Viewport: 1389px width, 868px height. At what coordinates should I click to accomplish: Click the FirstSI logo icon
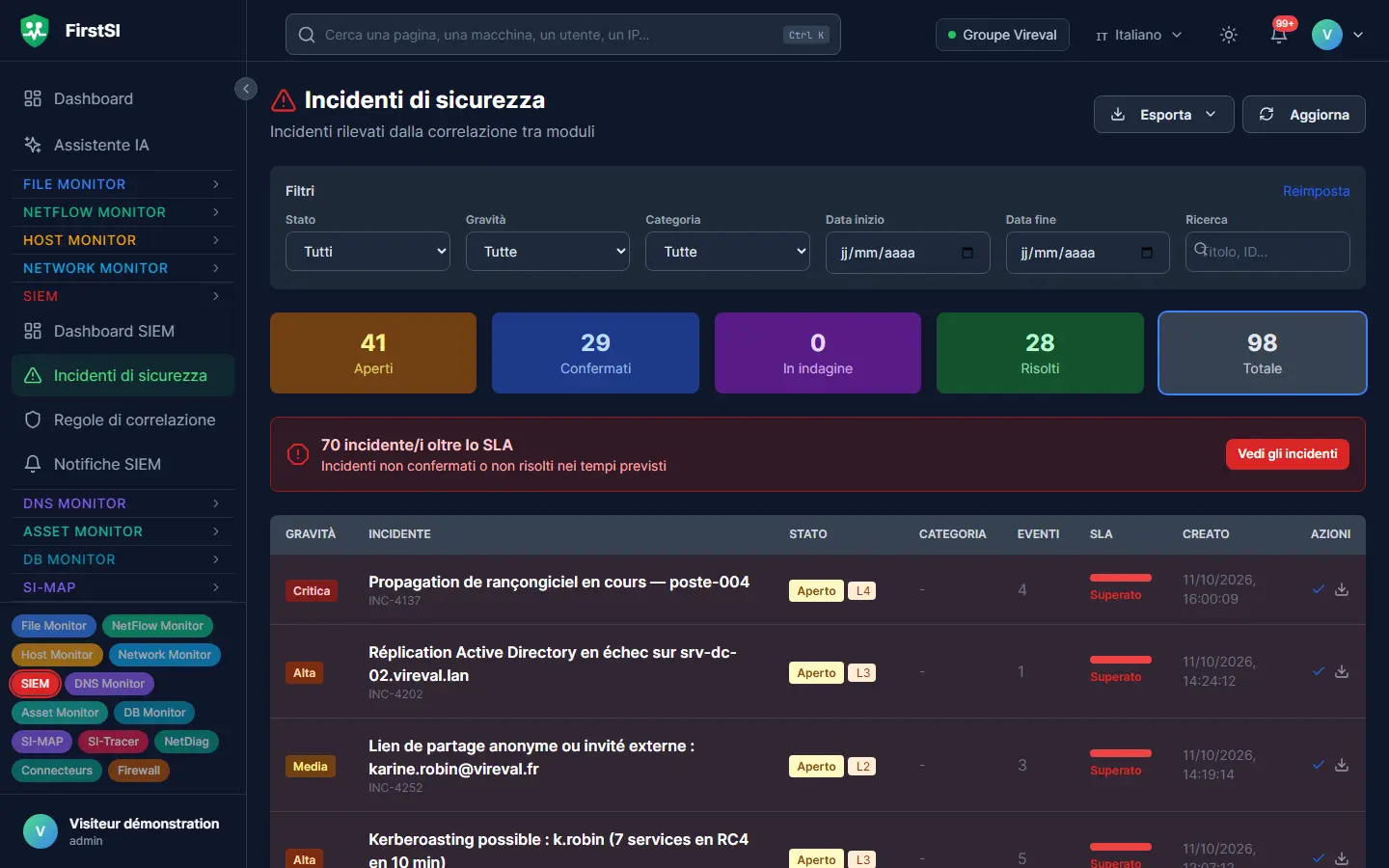point(35,31)
